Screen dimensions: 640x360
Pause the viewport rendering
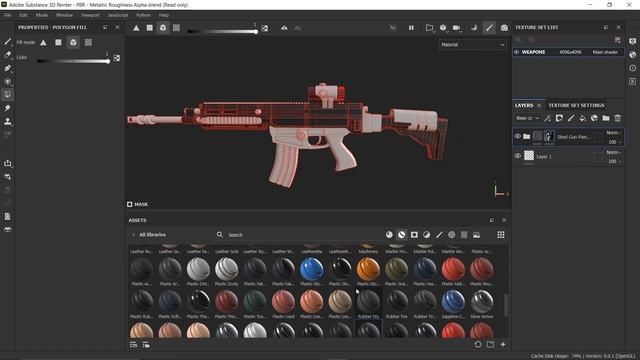[411, 28]
